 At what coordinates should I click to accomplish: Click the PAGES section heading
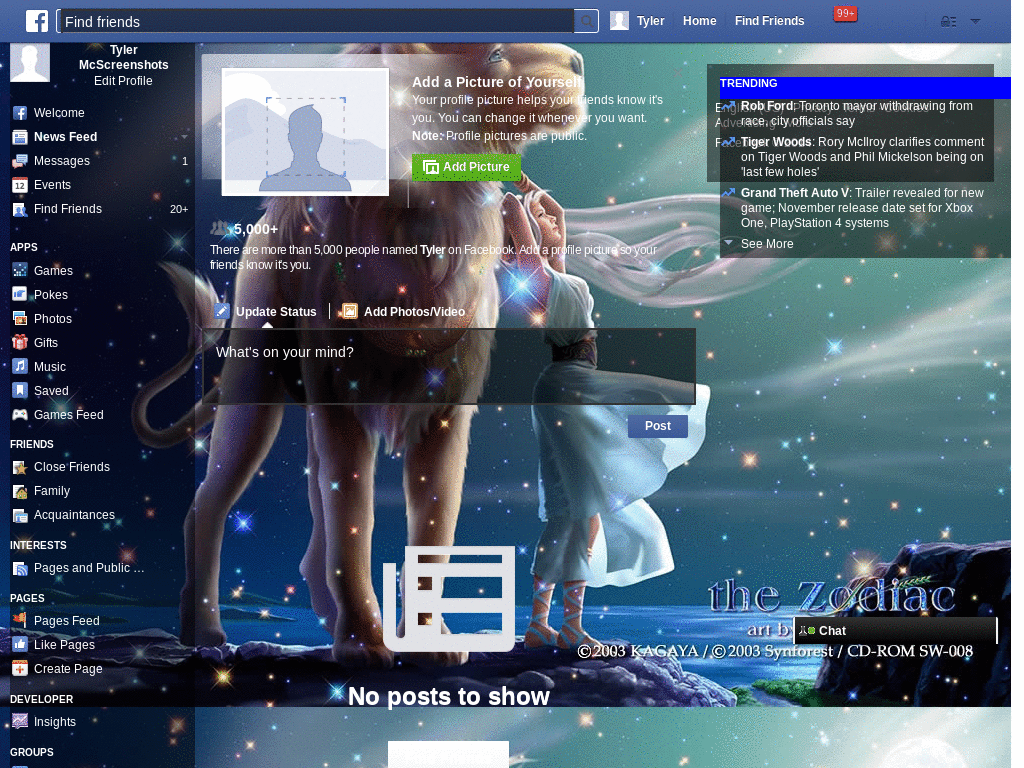(27, 598)
